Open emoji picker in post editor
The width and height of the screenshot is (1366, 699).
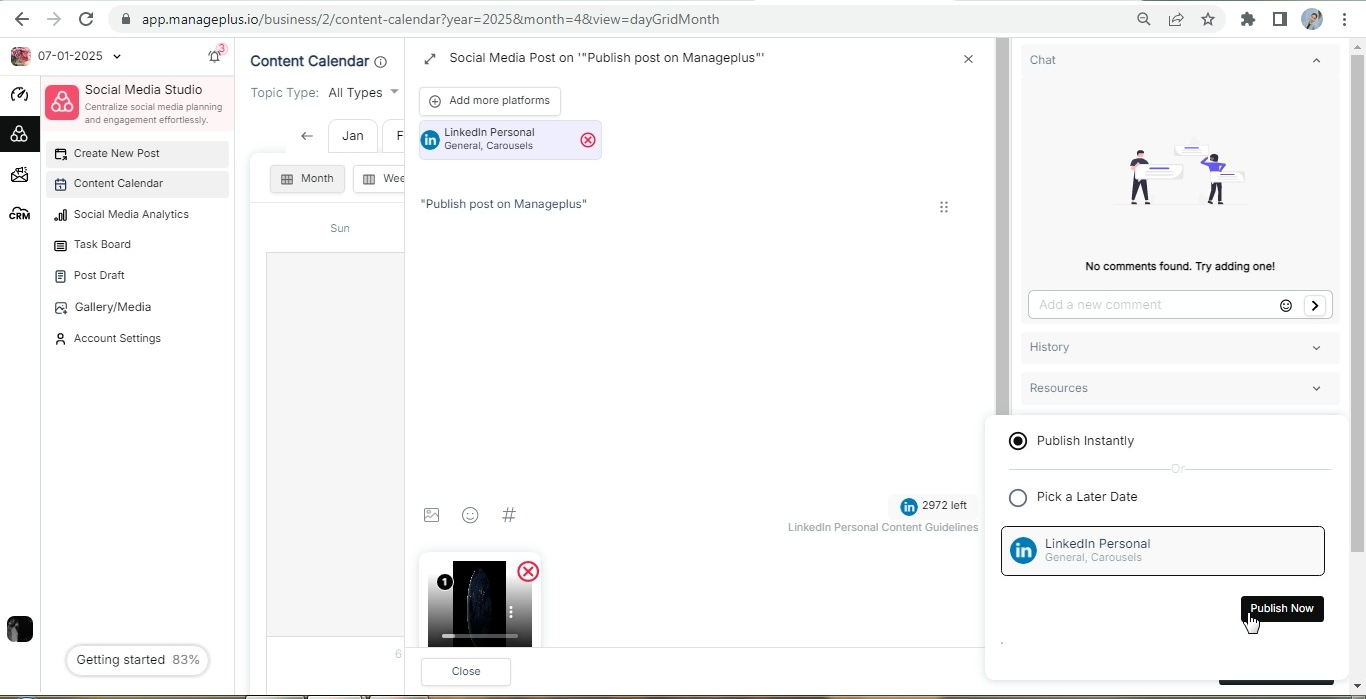470,515
